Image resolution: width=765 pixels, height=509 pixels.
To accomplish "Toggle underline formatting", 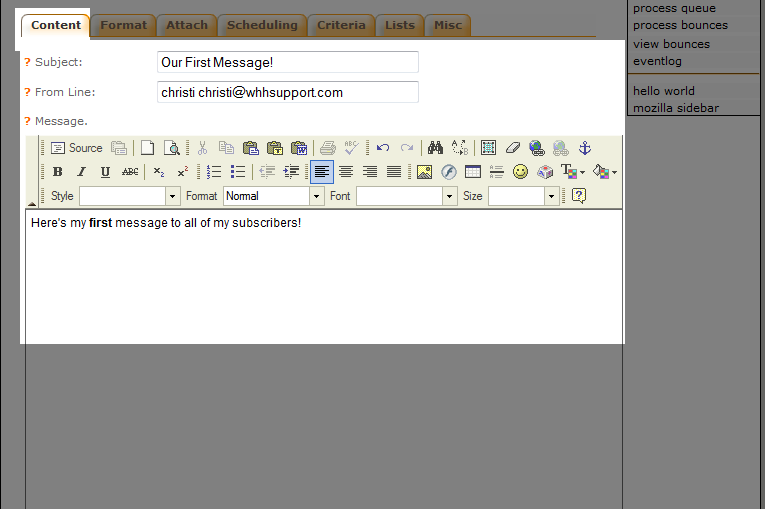I will (105, 172).
